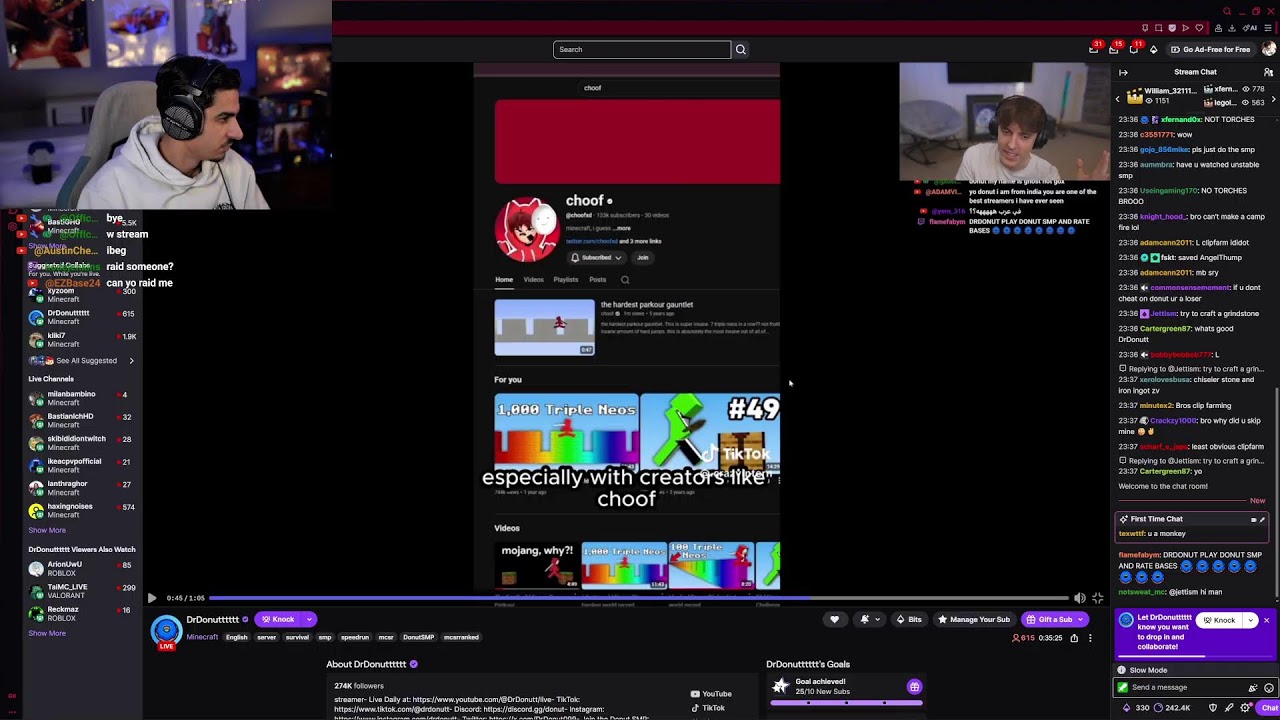Click the browser heart bookmark icon
Viewport: 1280px width, 720px height.
1199,28
